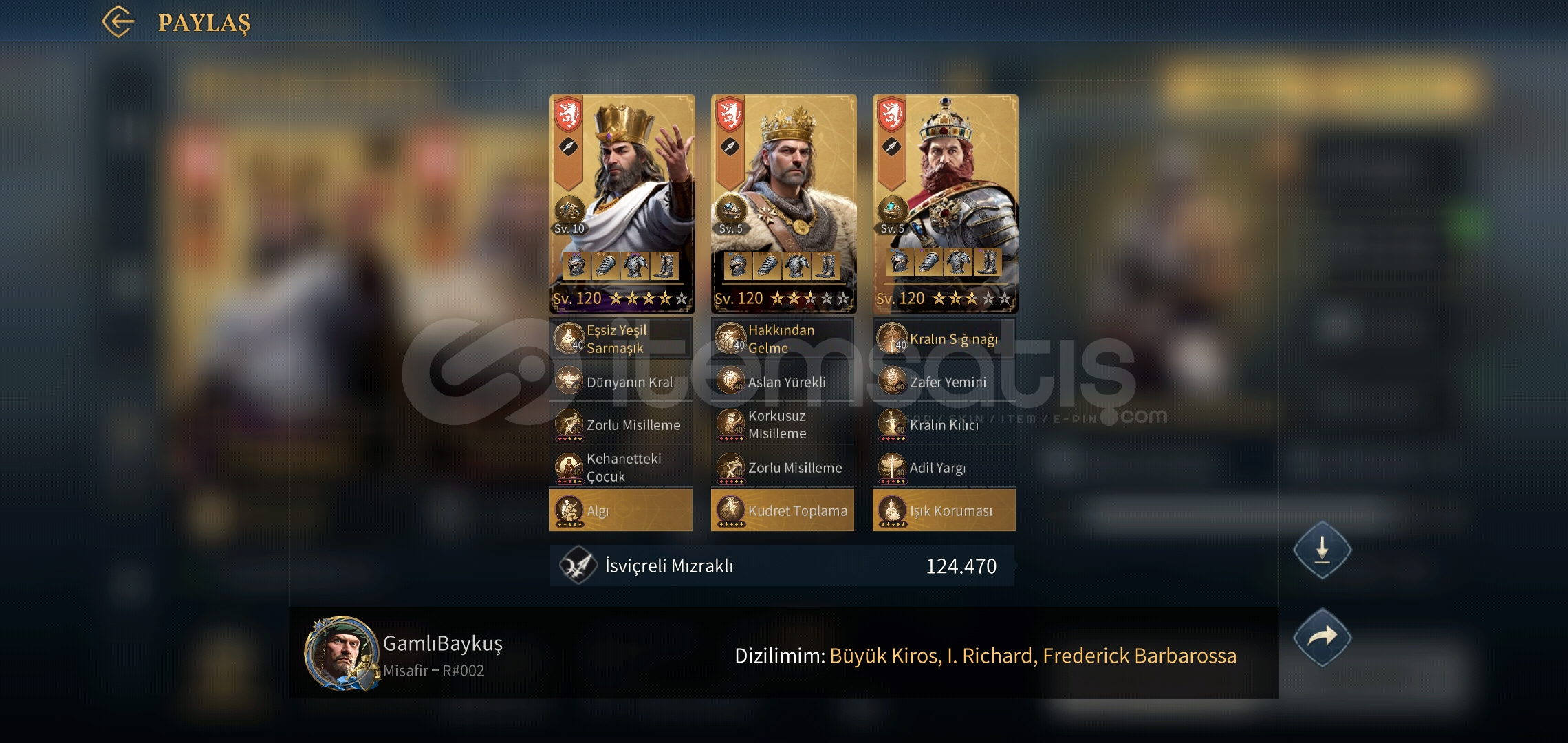Open the GamlıBaykuş player avatar
This screenshot has height=743, width=1568.
[342, 653]
